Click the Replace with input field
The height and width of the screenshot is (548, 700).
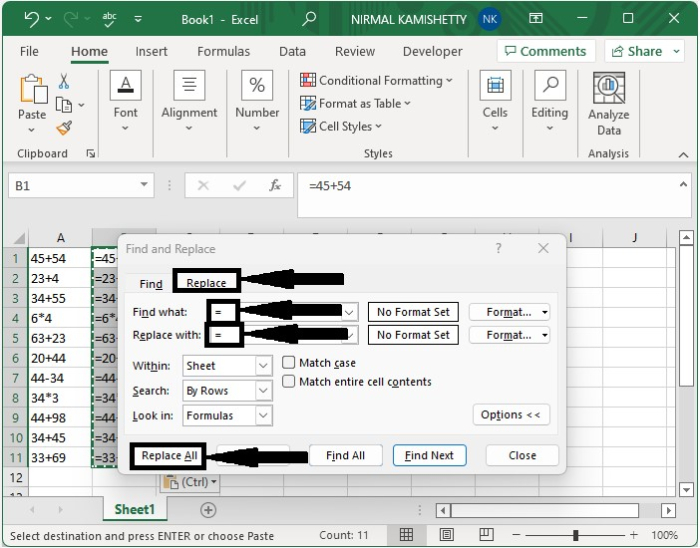click(283, 335)
